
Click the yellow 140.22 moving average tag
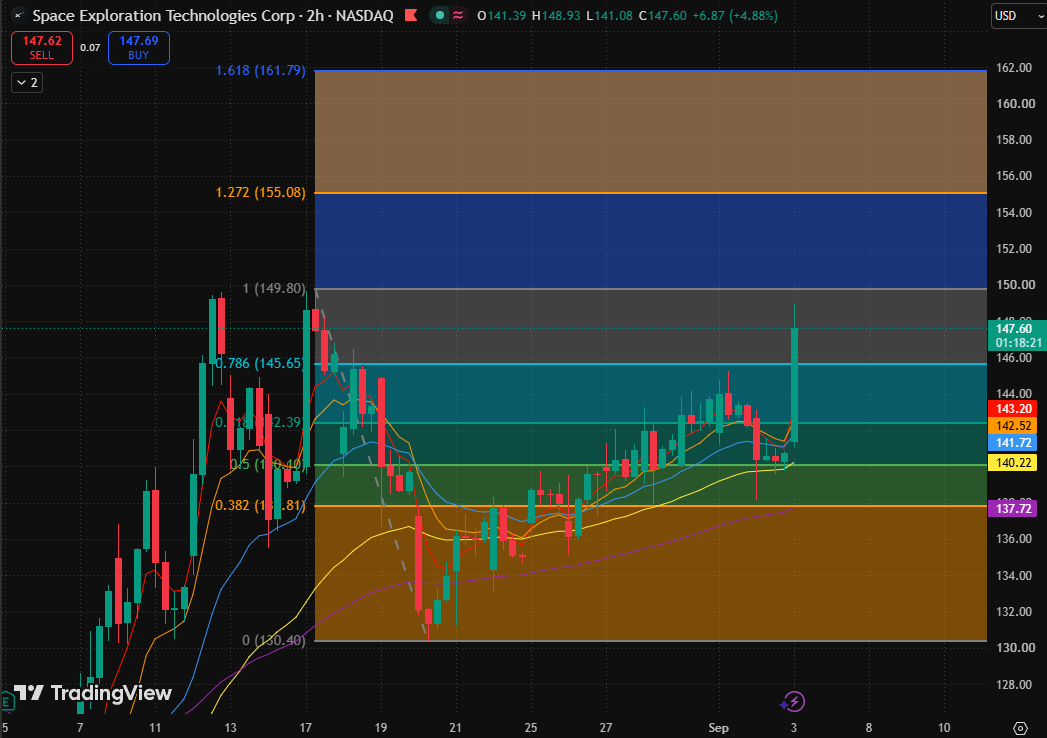coord(1012,463)
